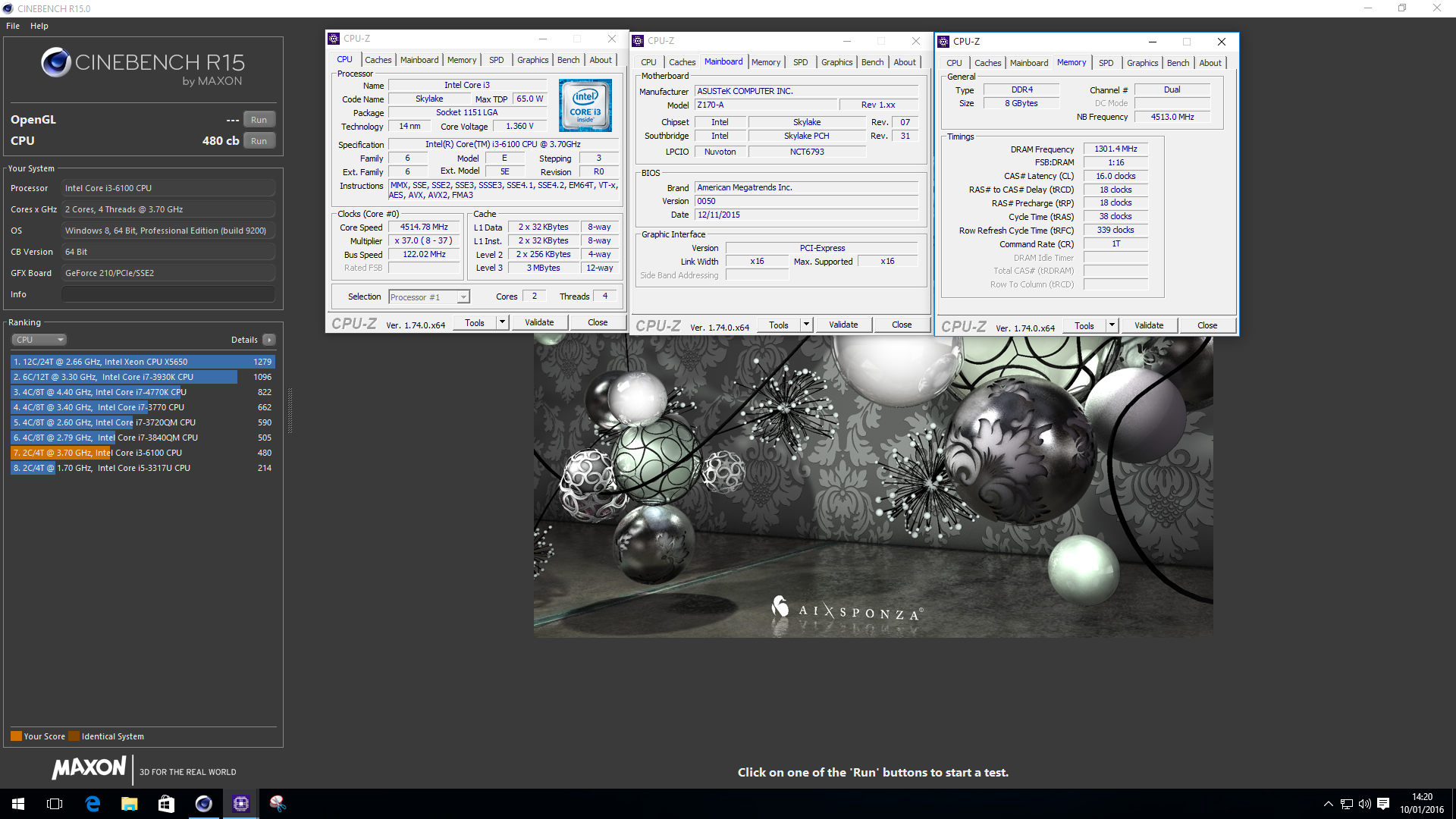Open Action Center notifications icon
The width and height of the screenshot is (1456, 819).
(x=1383, y=804)
